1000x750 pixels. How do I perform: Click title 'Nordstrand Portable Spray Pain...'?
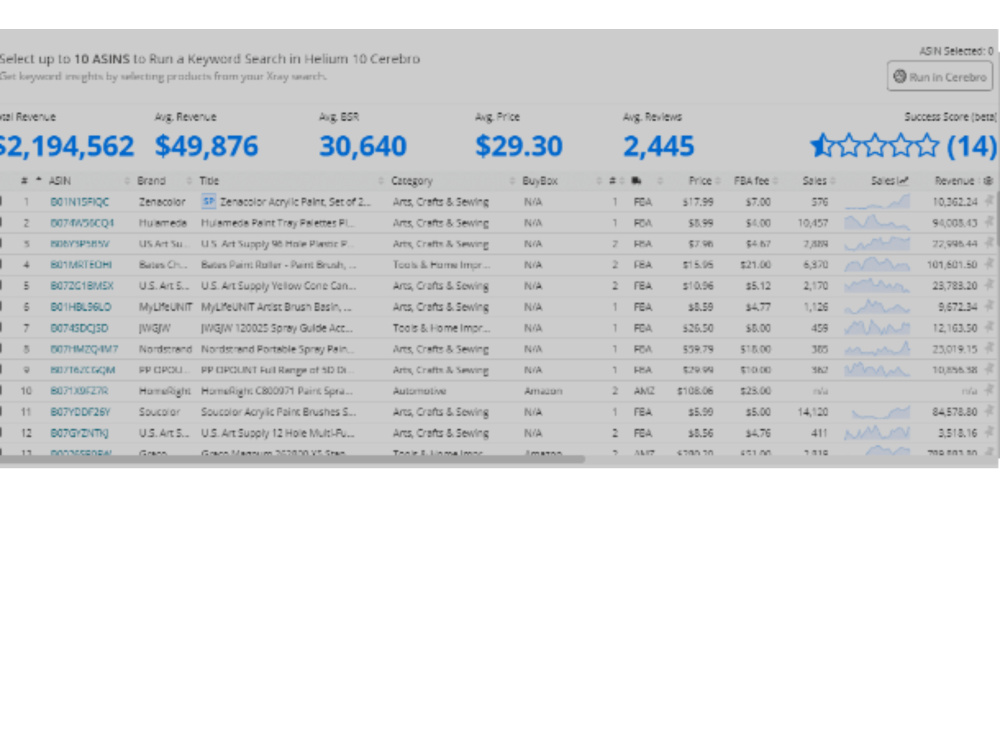[x=277, y=349]
